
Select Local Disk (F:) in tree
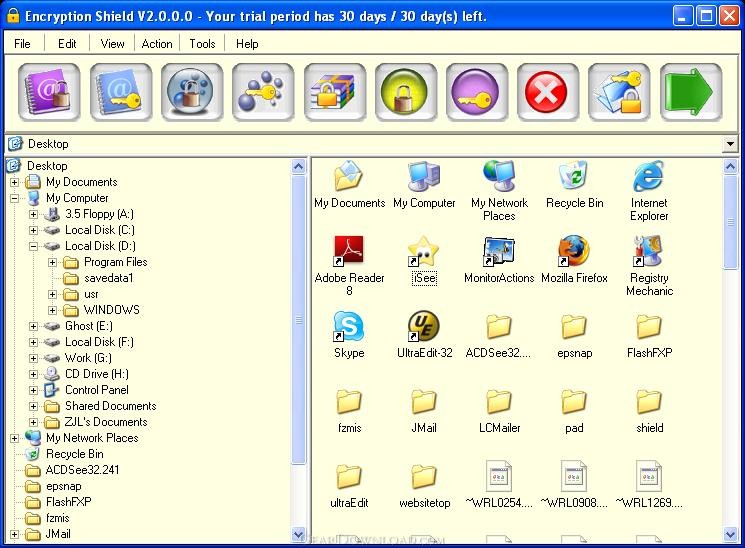point(99,342)
